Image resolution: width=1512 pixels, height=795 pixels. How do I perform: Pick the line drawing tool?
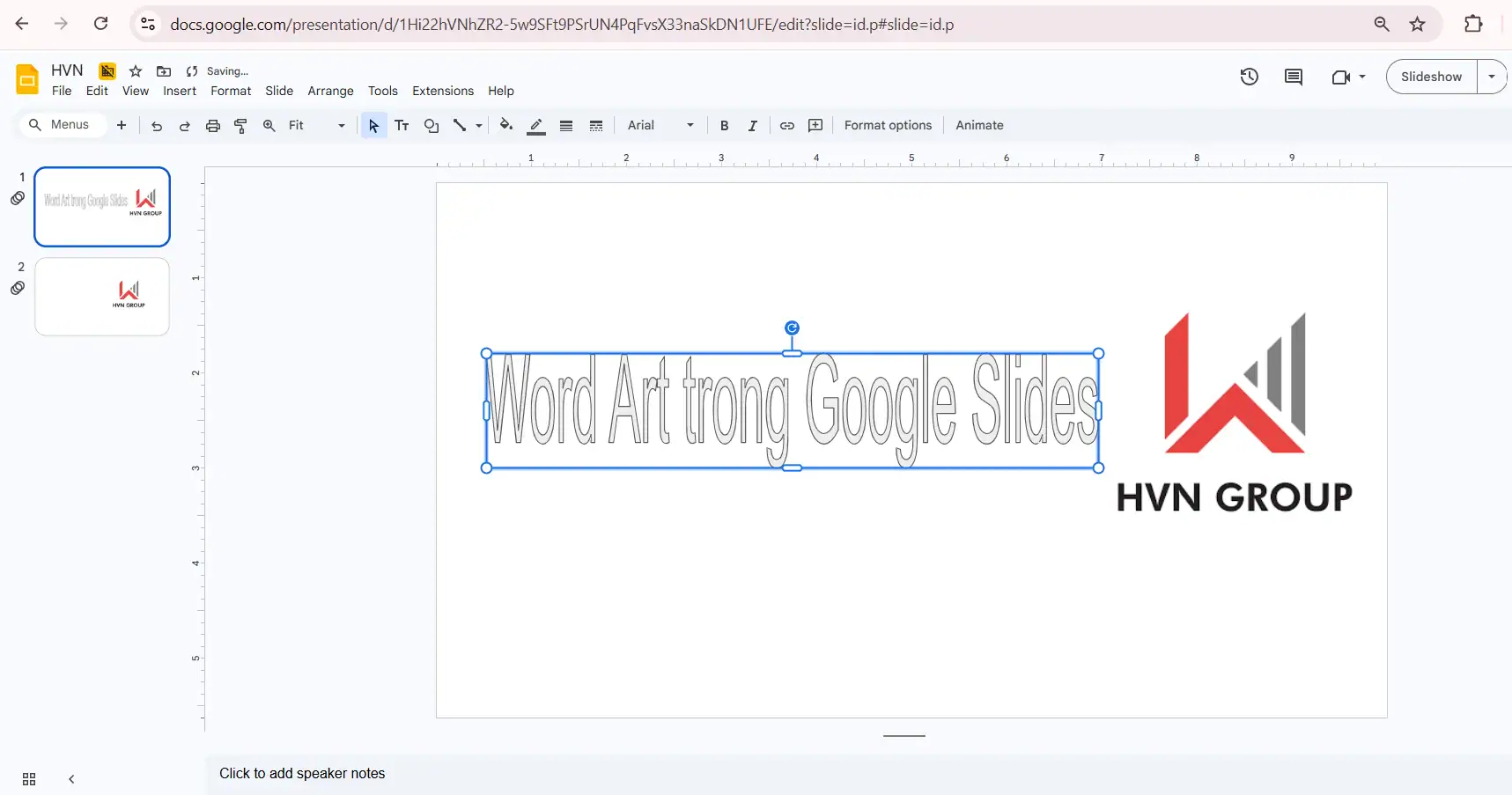pyautogui.click(x=460, y=125)
